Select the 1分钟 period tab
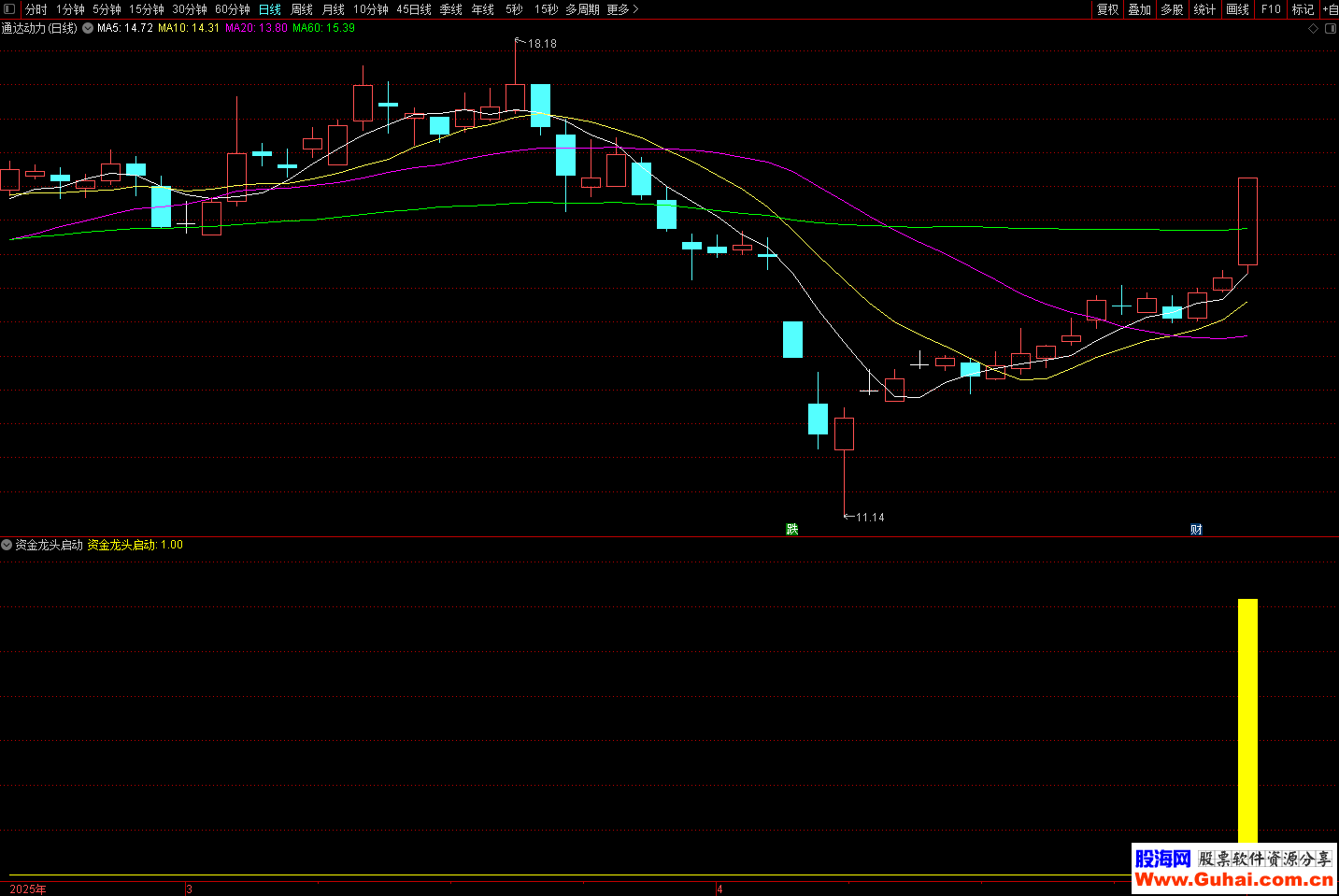This screenshot has width=1339, height=896. tap(70, 9)
